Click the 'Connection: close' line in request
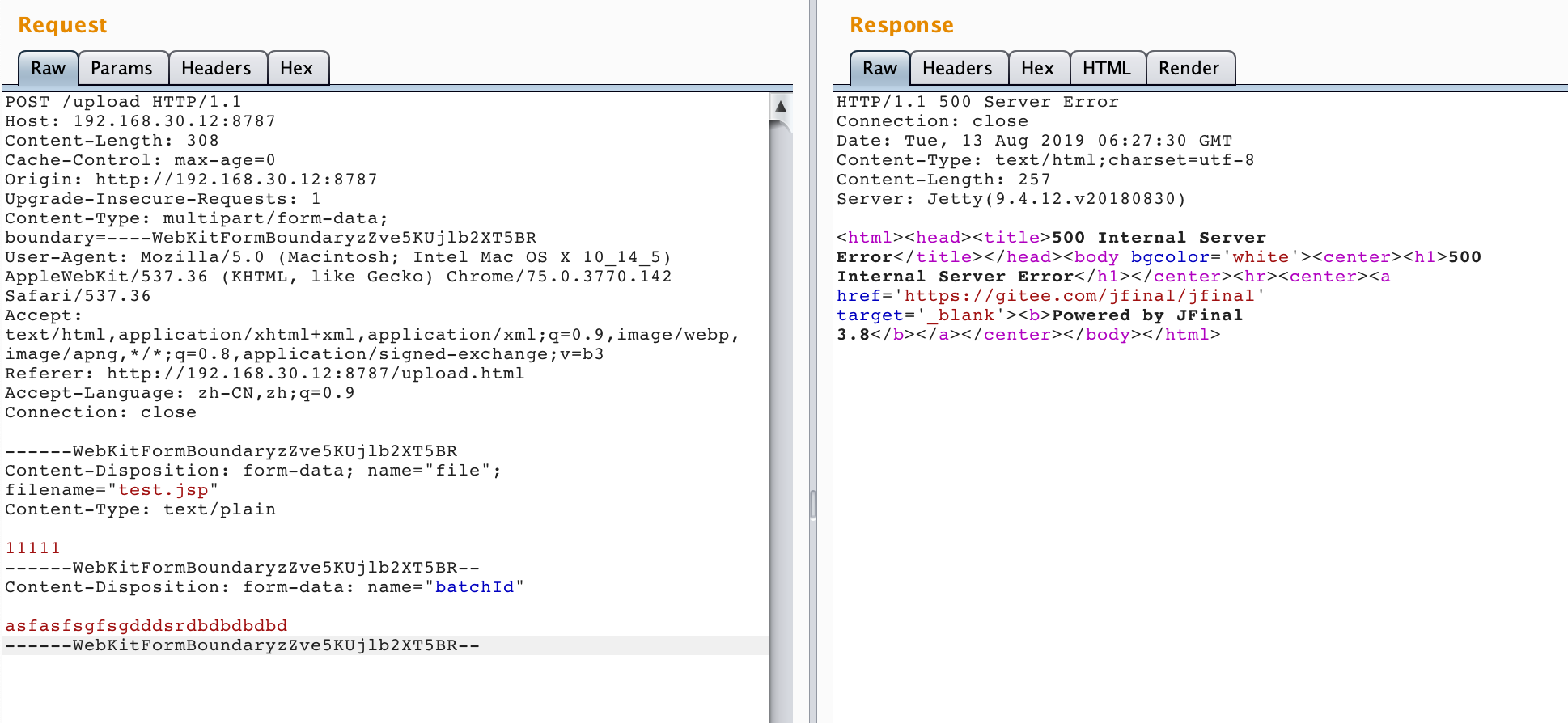The height and width of the screenshot is (723, 1568). pyautogui.click(x=100, y=412)
